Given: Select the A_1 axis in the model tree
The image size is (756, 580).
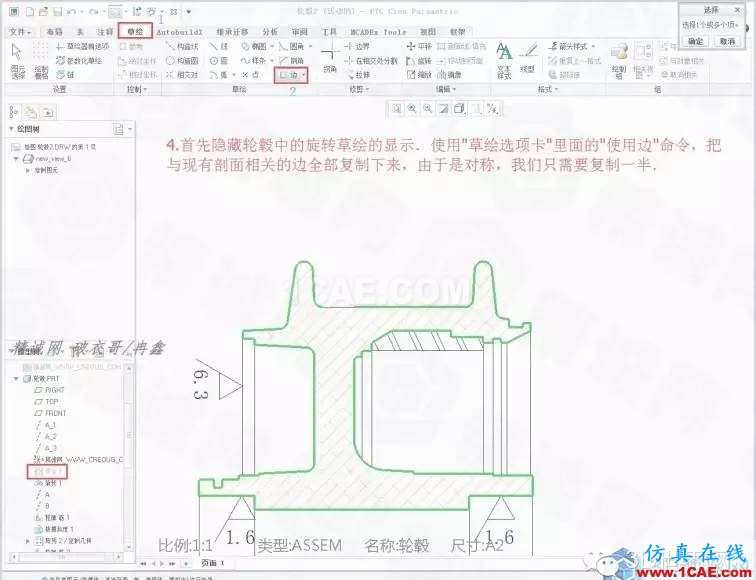Looking at the screenshot, I should (46, 425).
